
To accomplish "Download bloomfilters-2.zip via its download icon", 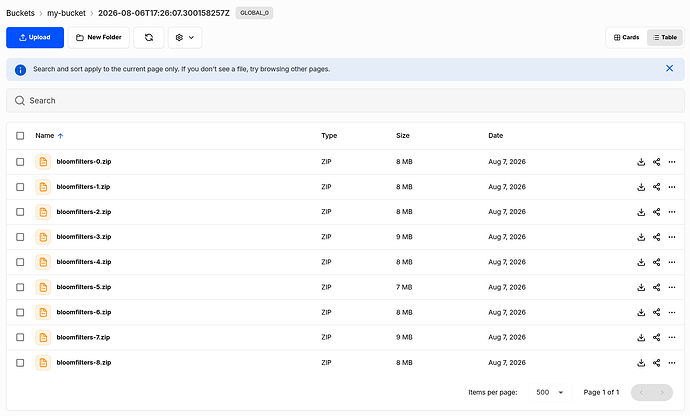I will coord(641,212).
